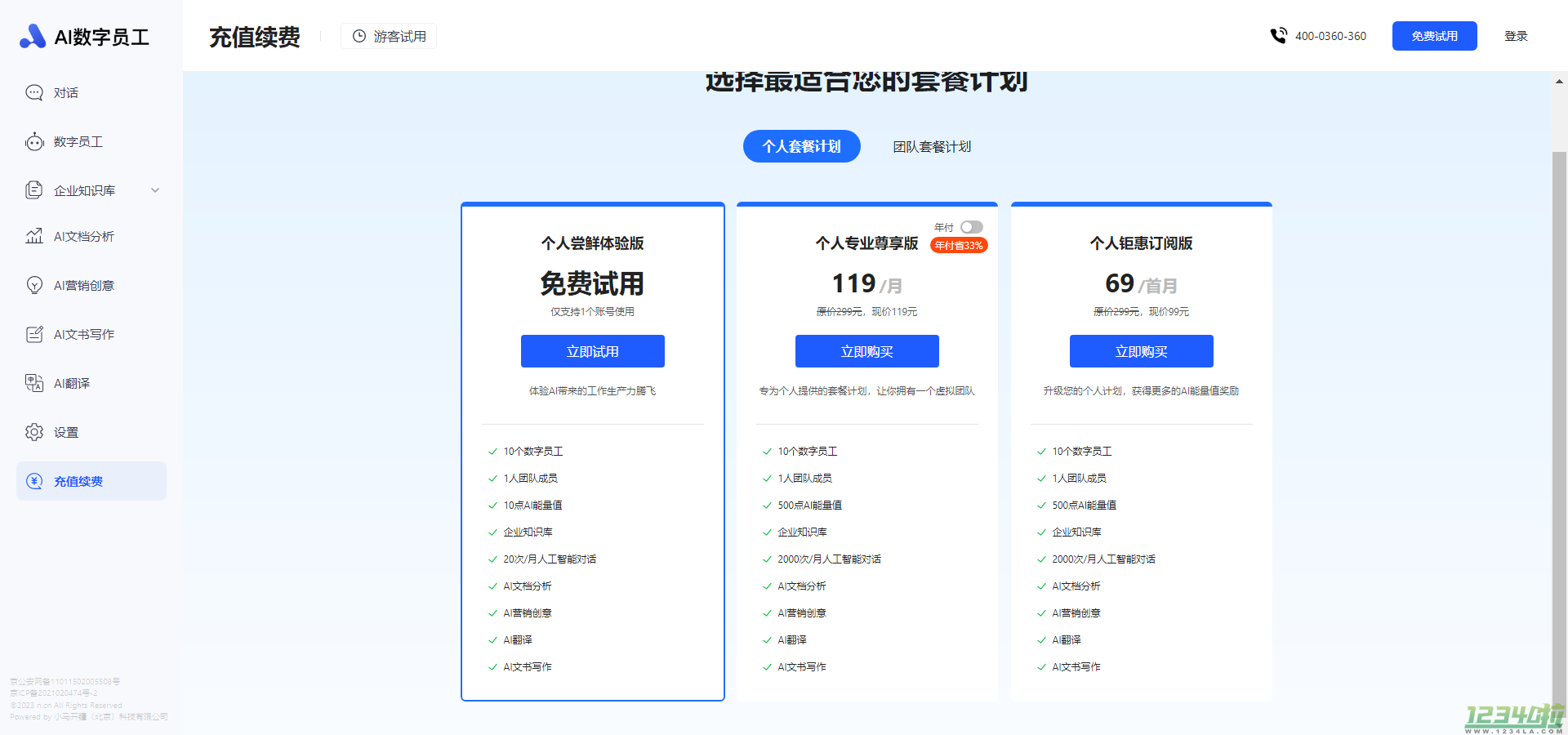This screenshot has height=735, width=1568.
Task: Open the 对话 chat icon
Action: (x=34, y=93)
